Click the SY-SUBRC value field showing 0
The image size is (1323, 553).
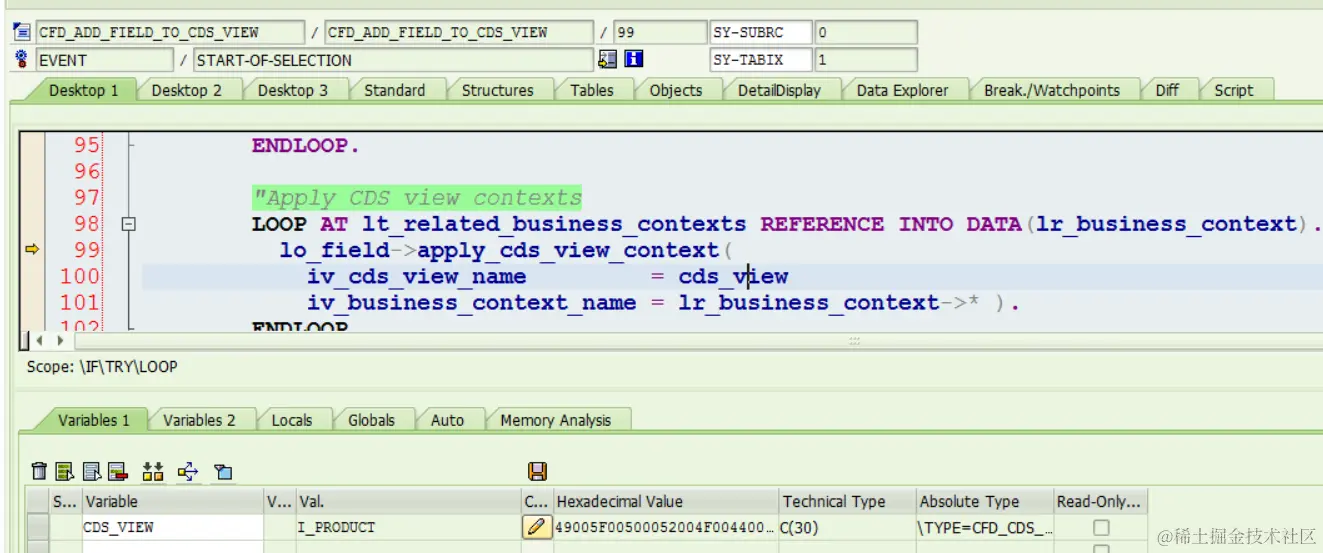click(865, 32)
